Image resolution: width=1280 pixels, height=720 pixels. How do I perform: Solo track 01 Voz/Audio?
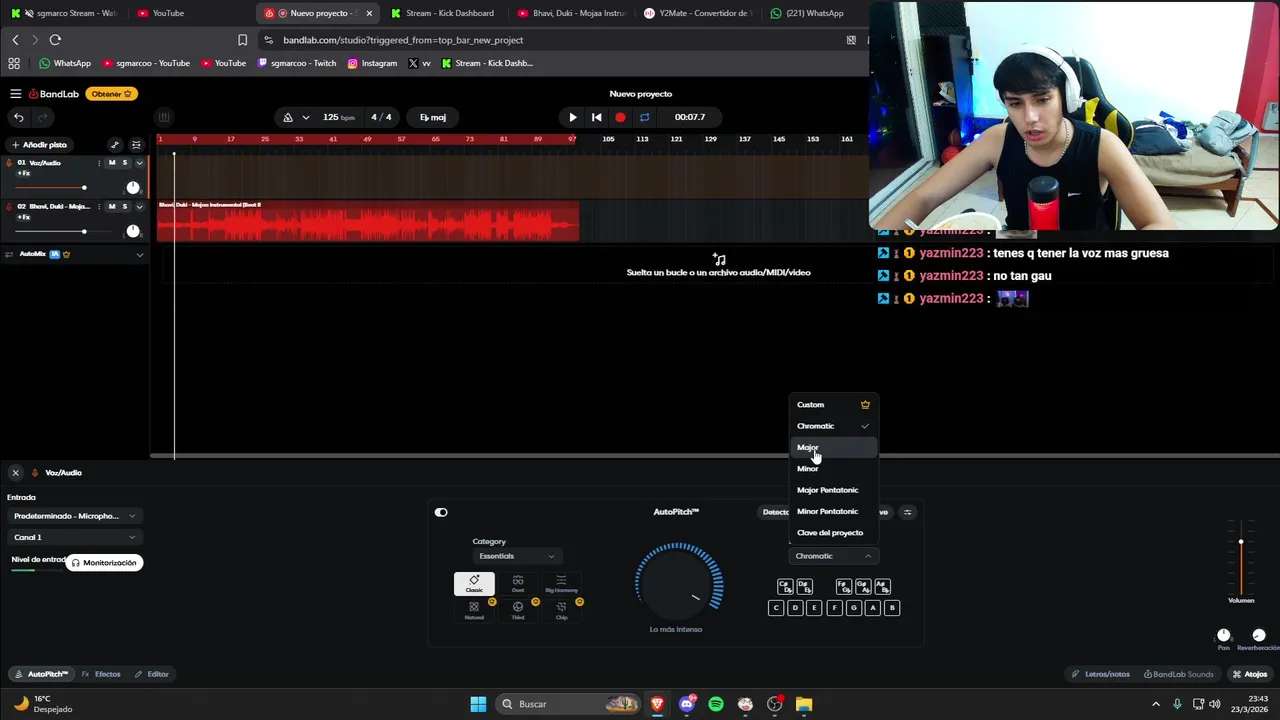click(x=124, y=162)
